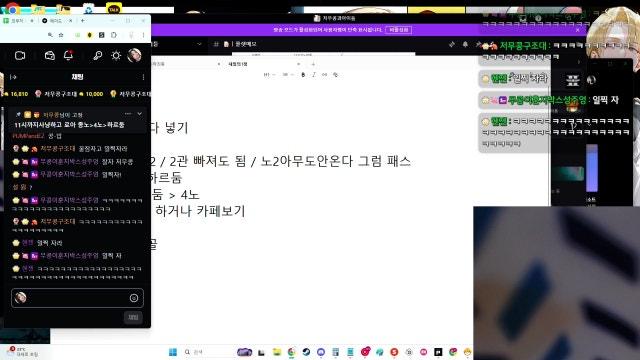
Task: Collapse the pinned message with the chevron
Action: pyautogui.click(x=140, y=114)
